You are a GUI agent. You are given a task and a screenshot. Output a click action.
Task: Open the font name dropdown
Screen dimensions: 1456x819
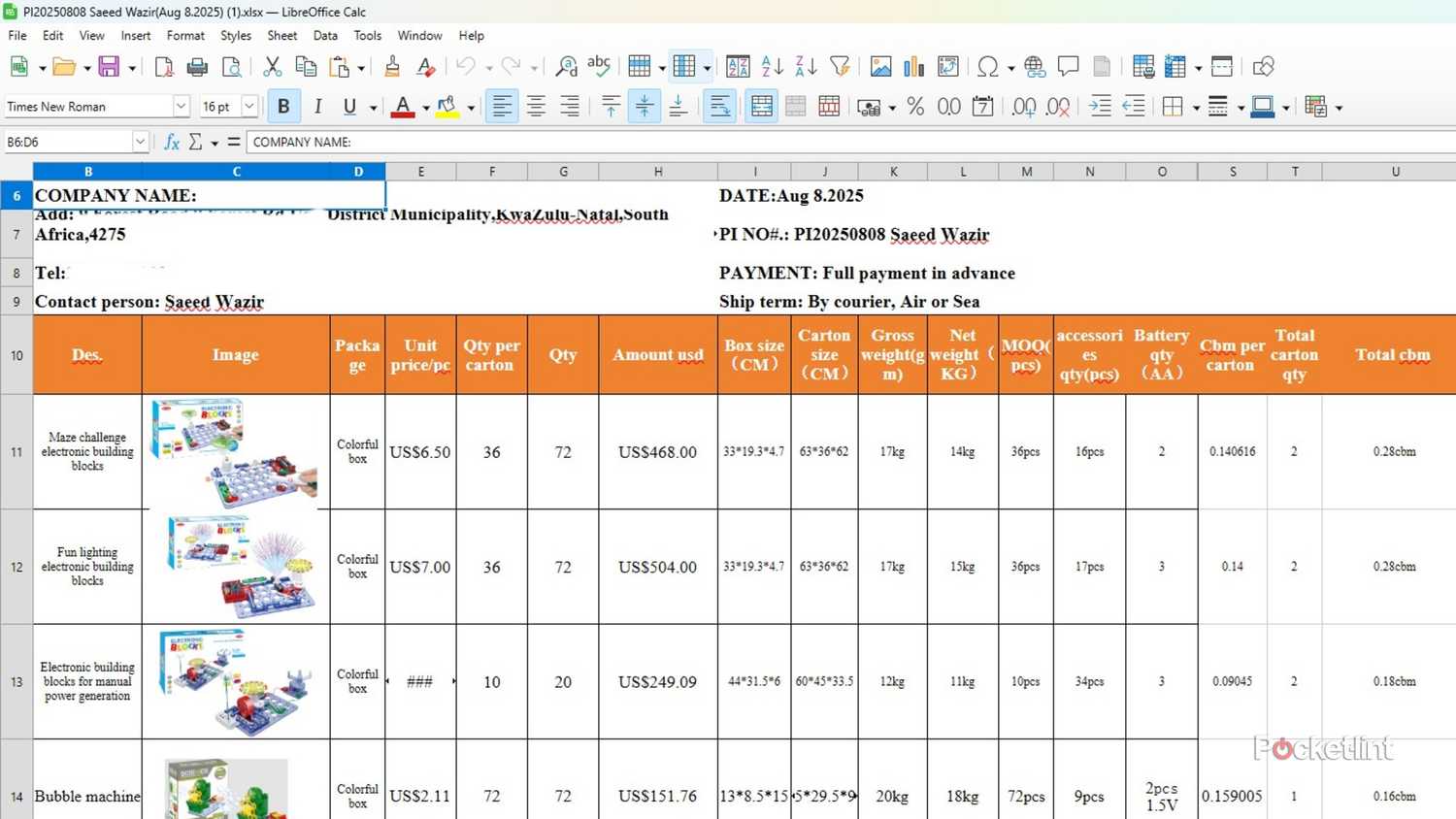coord(181,106)
